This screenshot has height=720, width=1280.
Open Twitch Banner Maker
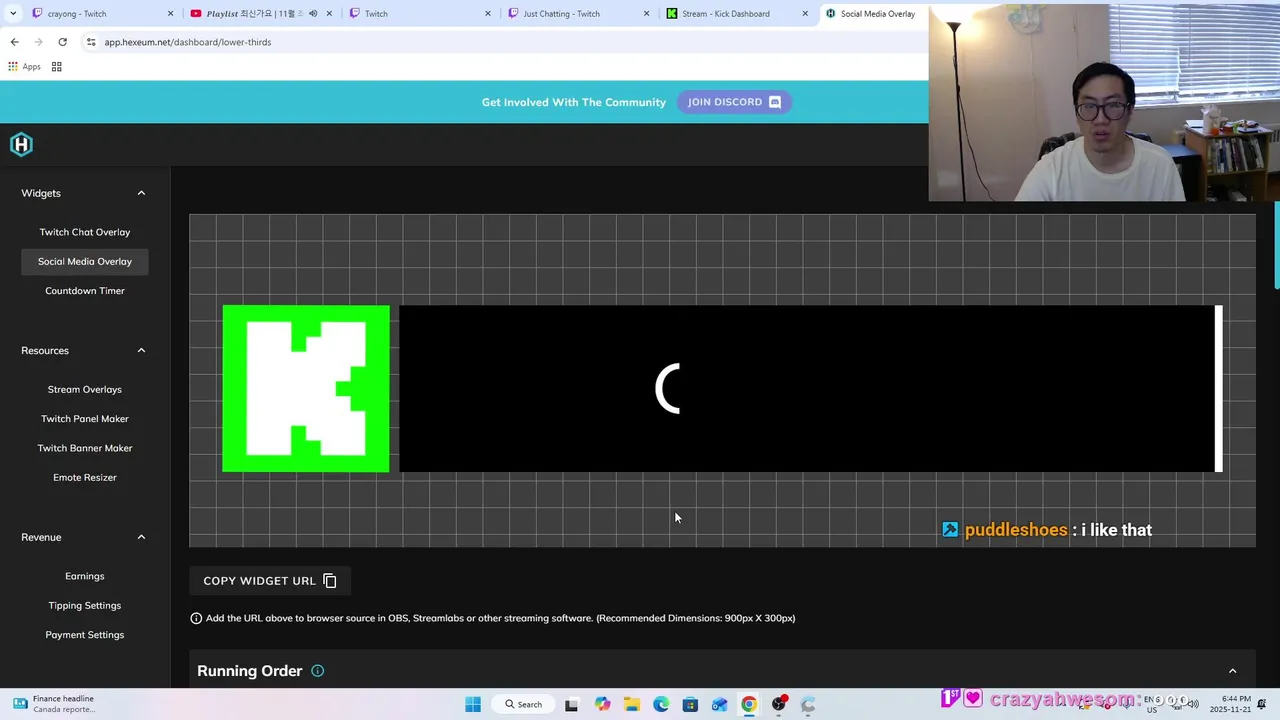click(x=85, y=448)
